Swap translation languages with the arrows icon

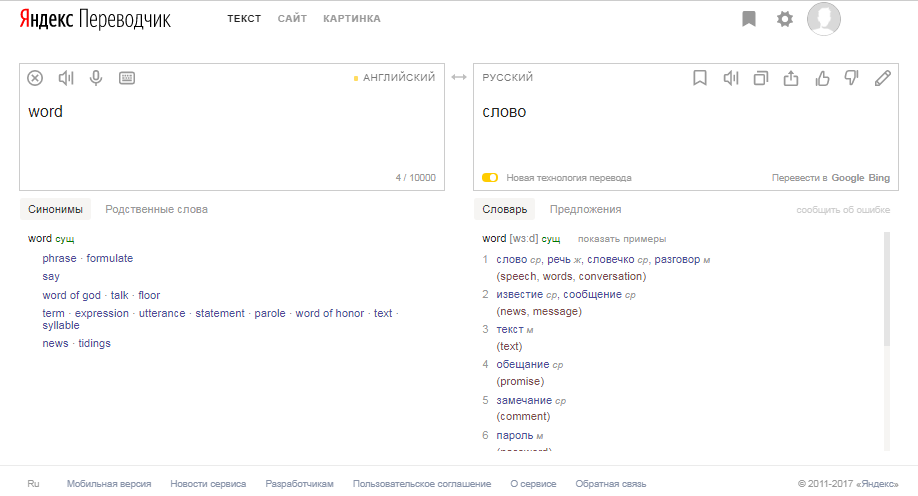coord(459,78)
